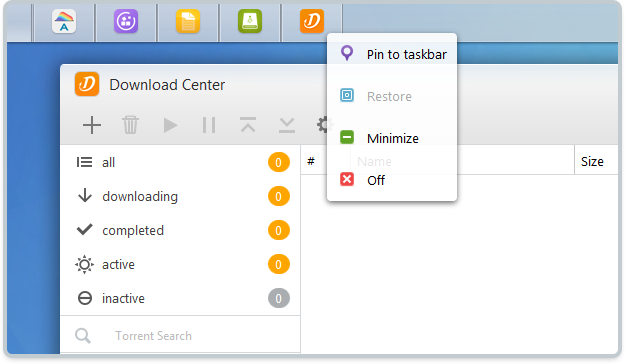Show inactive tasks

coord(180,298)
